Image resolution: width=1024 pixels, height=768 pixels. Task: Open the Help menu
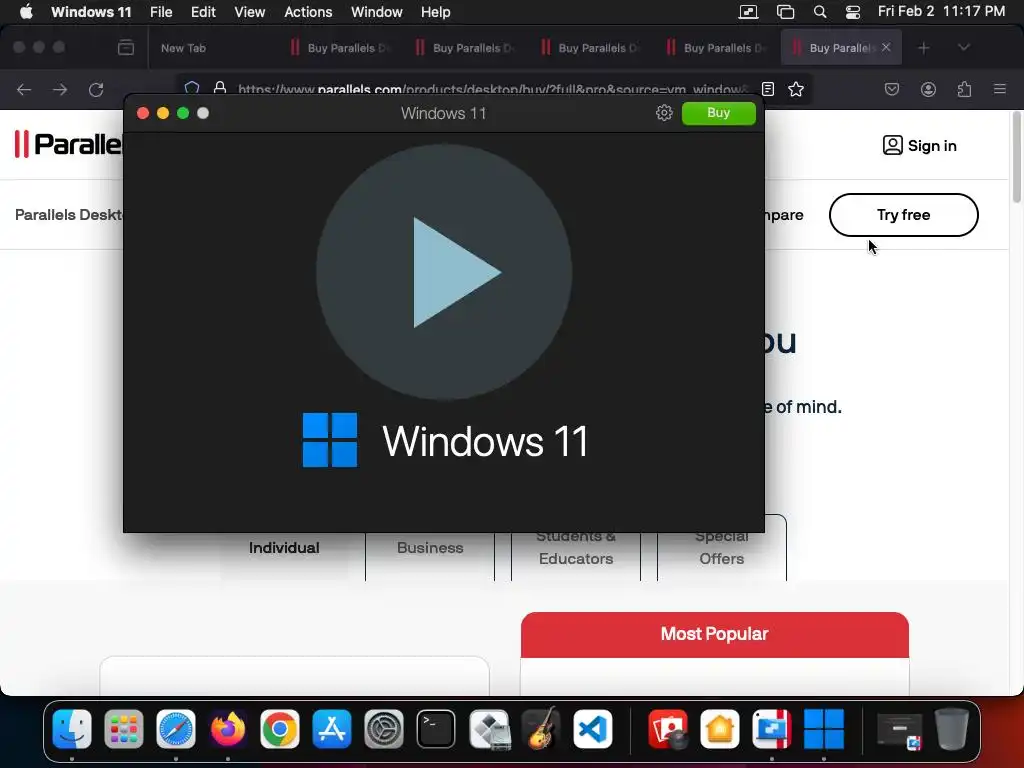coord(436,12)
